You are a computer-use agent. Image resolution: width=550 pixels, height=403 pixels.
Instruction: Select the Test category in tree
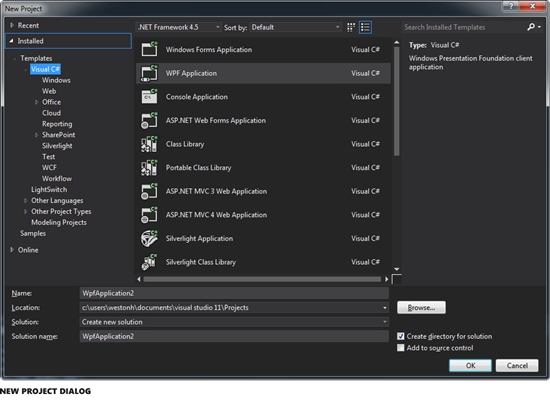(48, 157)
